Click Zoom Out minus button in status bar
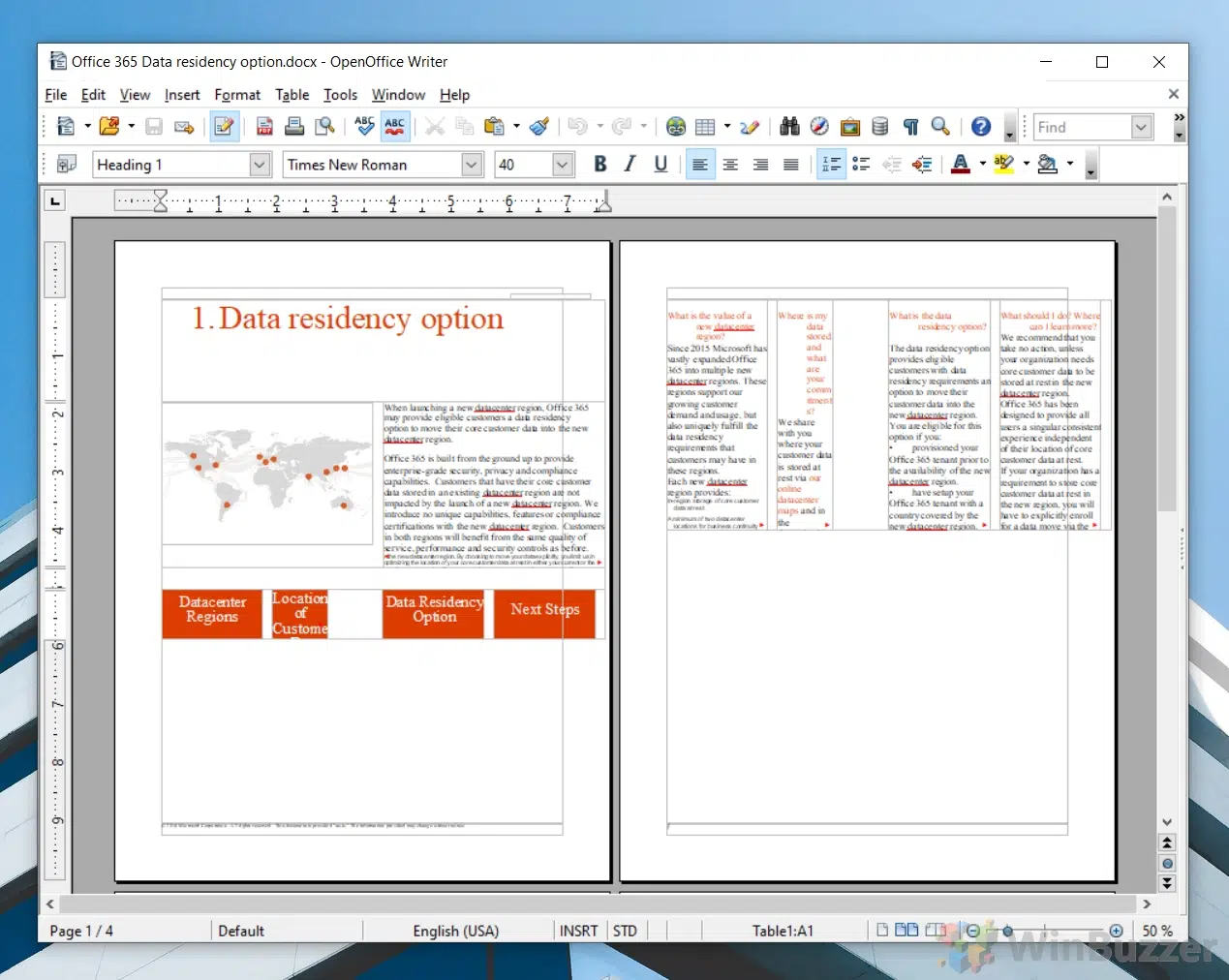 point(972,931)
